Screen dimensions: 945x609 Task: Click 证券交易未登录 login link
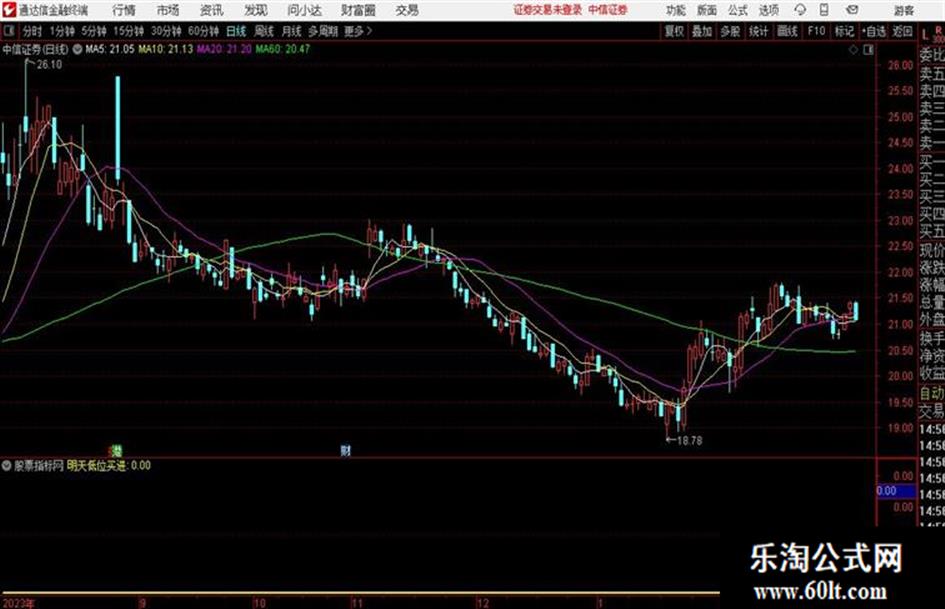(x=548, y=10)
